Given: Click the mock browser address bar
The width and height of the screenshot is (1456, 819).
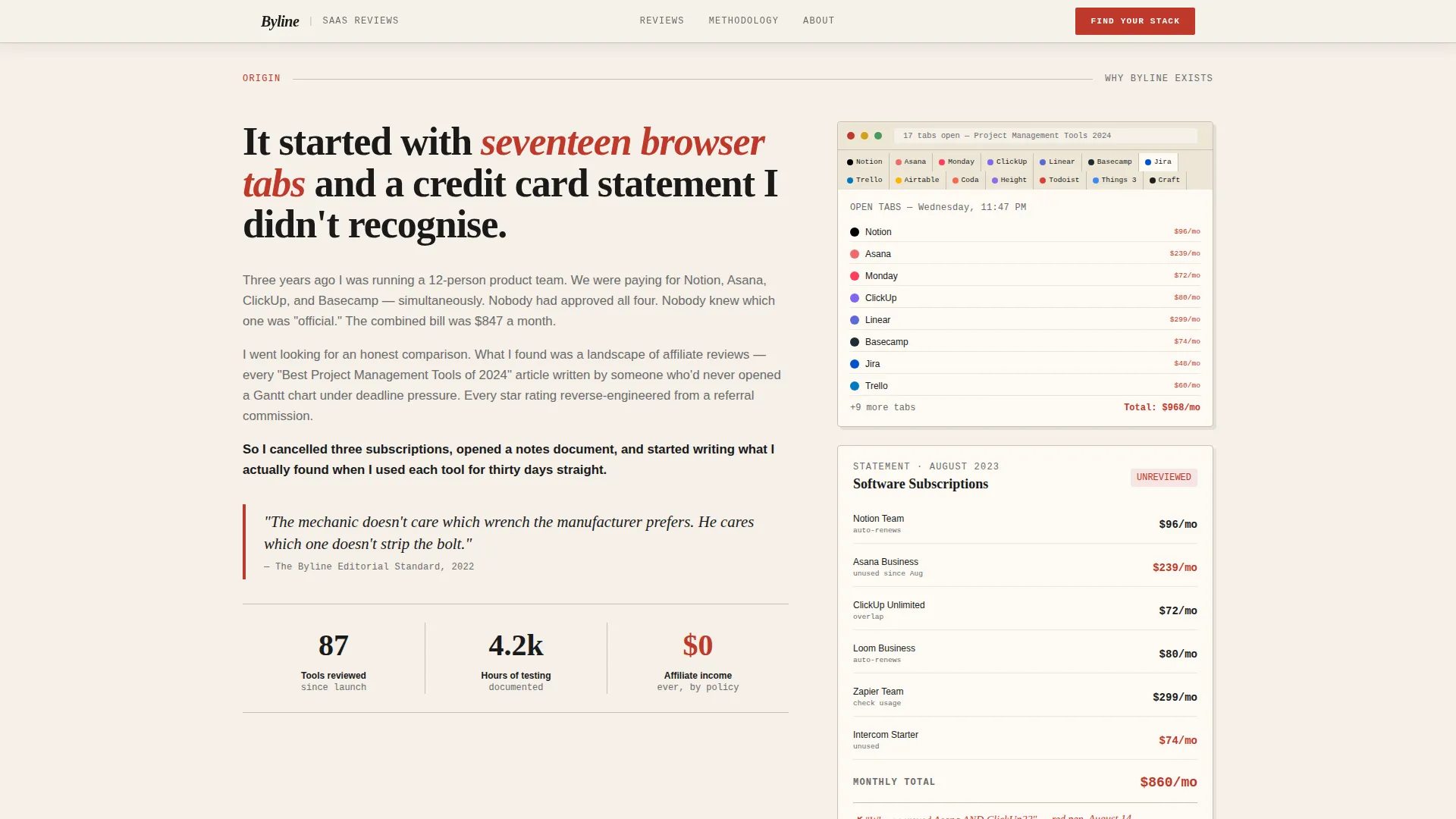Looking at the screenshot, I should coord(1045,136).
